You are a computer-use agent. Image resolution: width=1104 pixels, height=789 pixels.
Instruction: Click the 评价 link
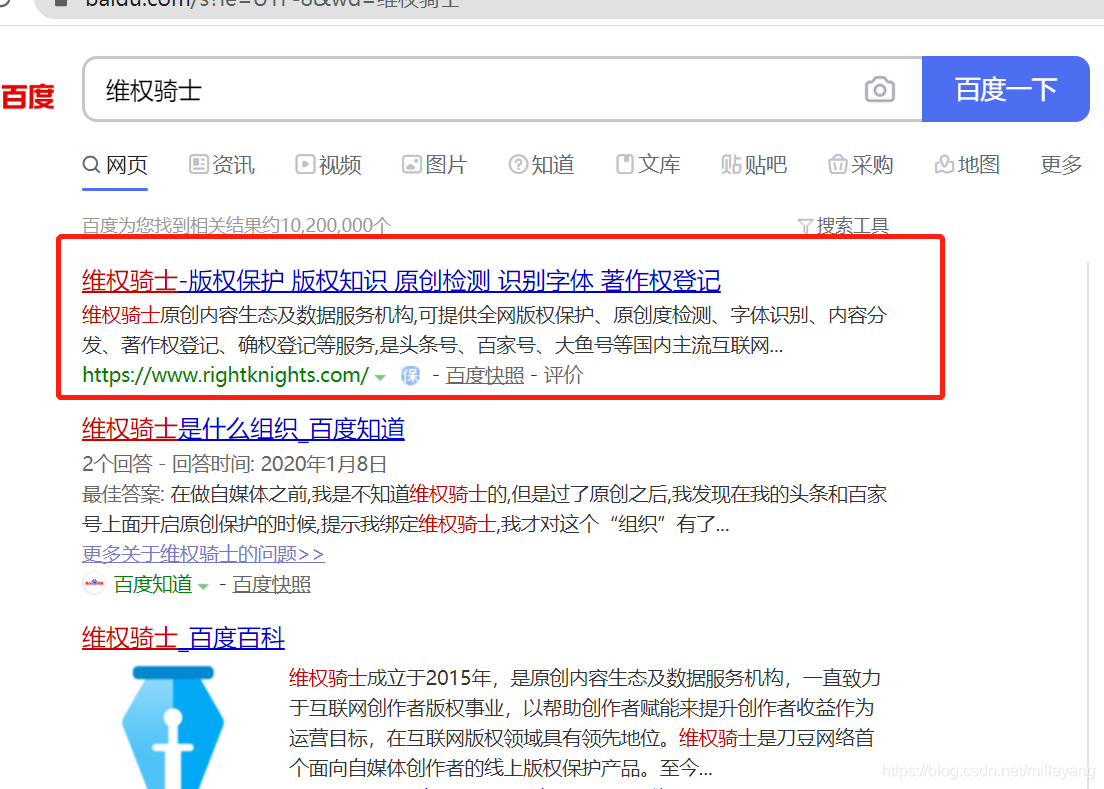pos(563,376)
